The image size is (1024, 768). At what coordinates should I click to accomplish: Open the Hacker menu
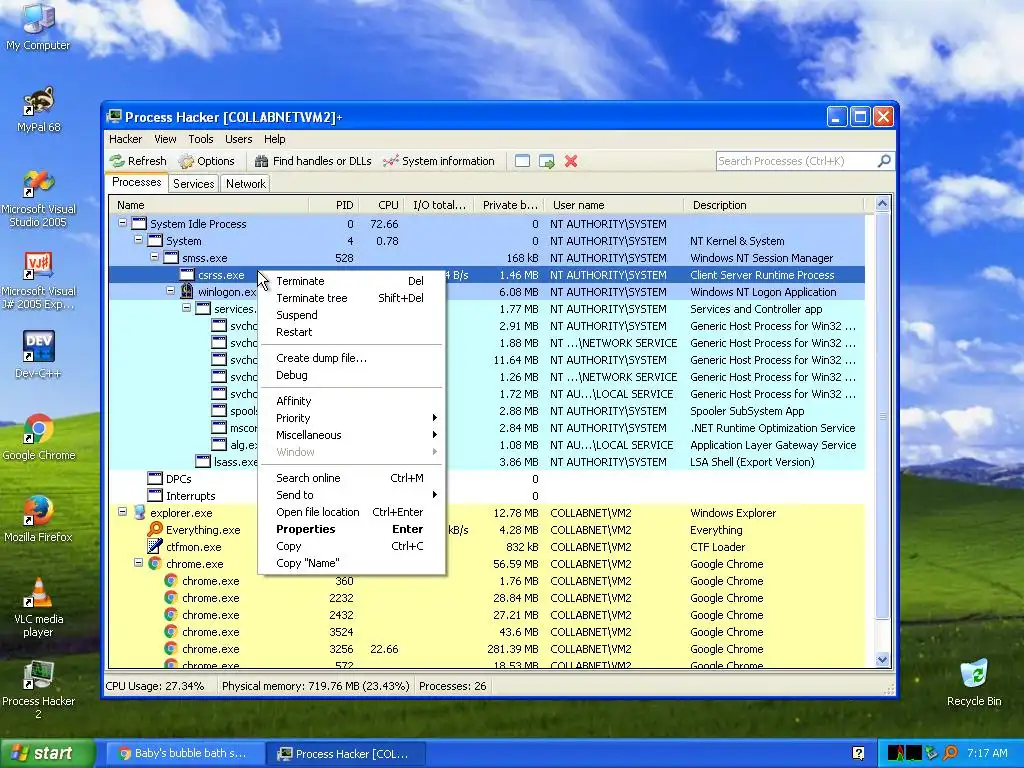tap(125, 139)
